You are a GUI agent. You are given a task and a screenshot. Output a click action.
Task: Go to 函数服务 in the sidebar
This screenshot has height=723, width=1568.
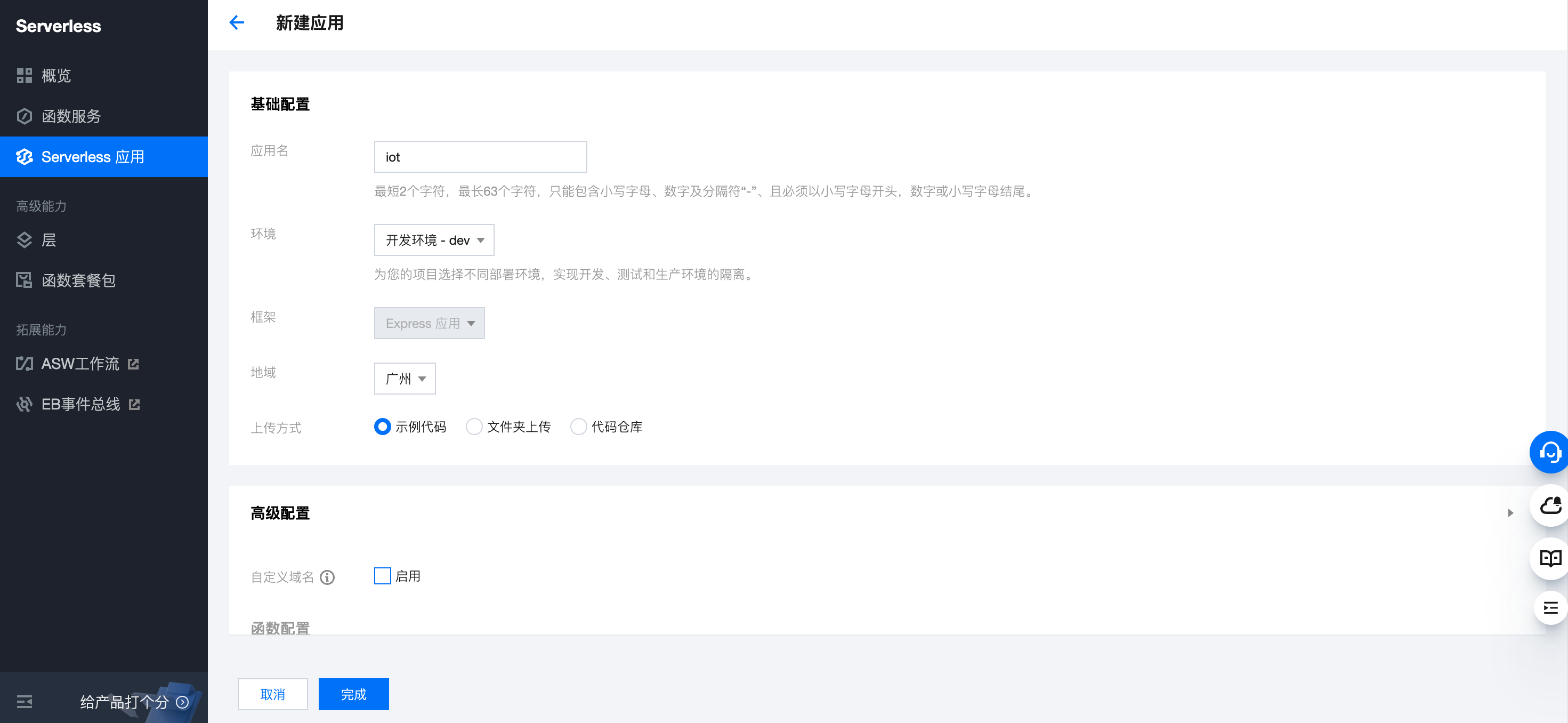(x=70, y=116)
